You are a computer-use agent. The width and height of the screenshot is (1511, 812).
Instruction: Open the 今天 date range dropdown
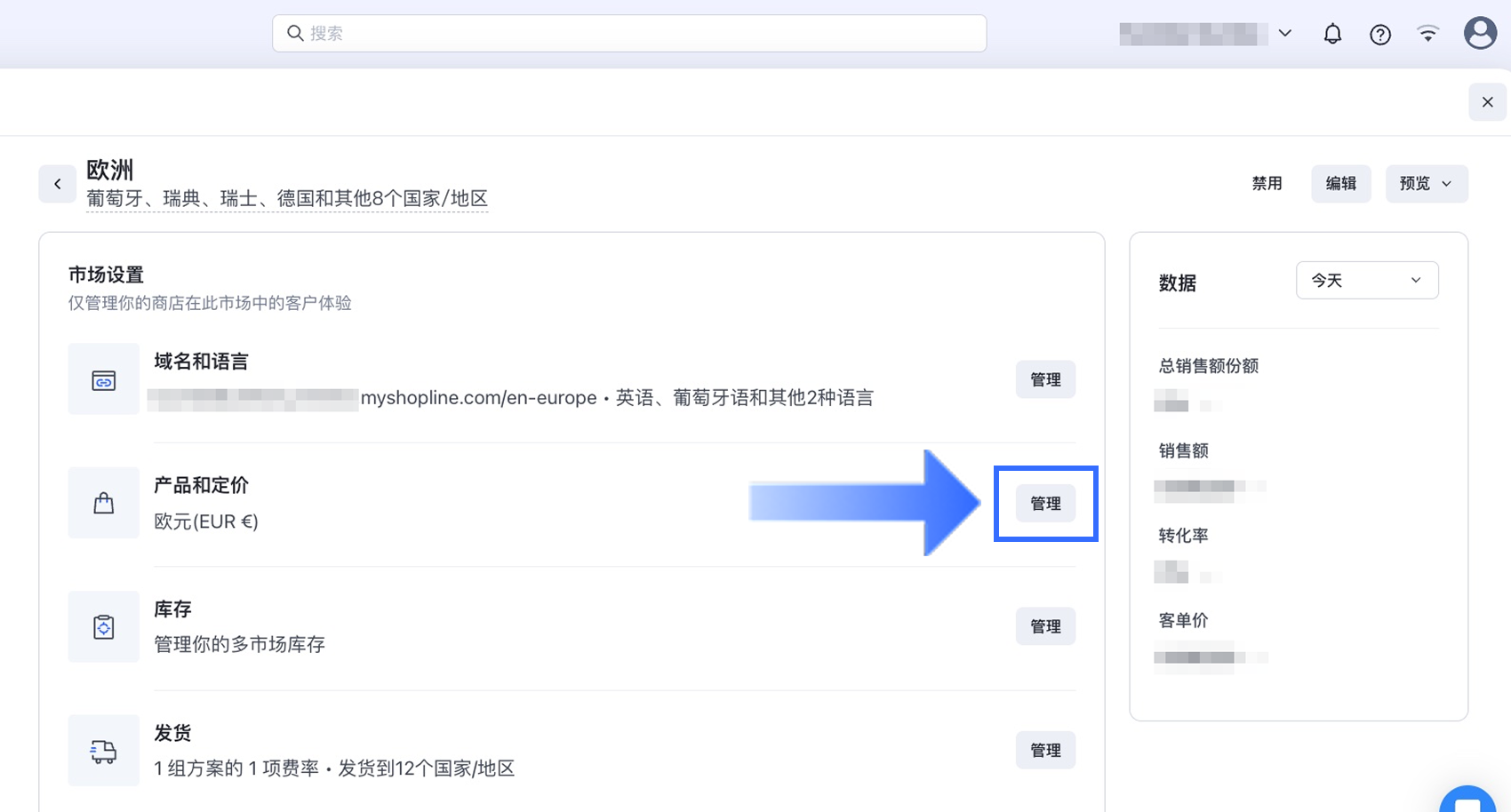tap(1366, 281)
